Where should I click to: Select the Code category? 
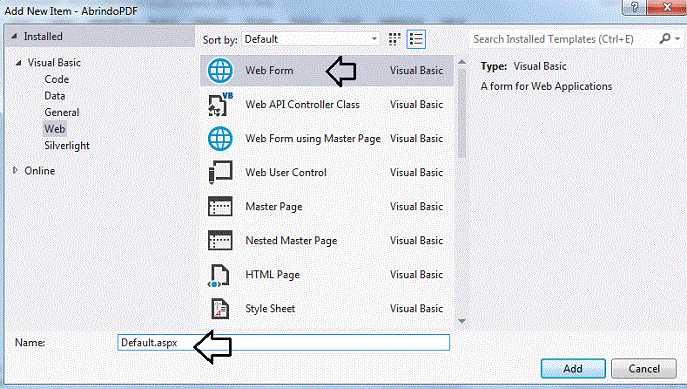click(x=57, y=79)
